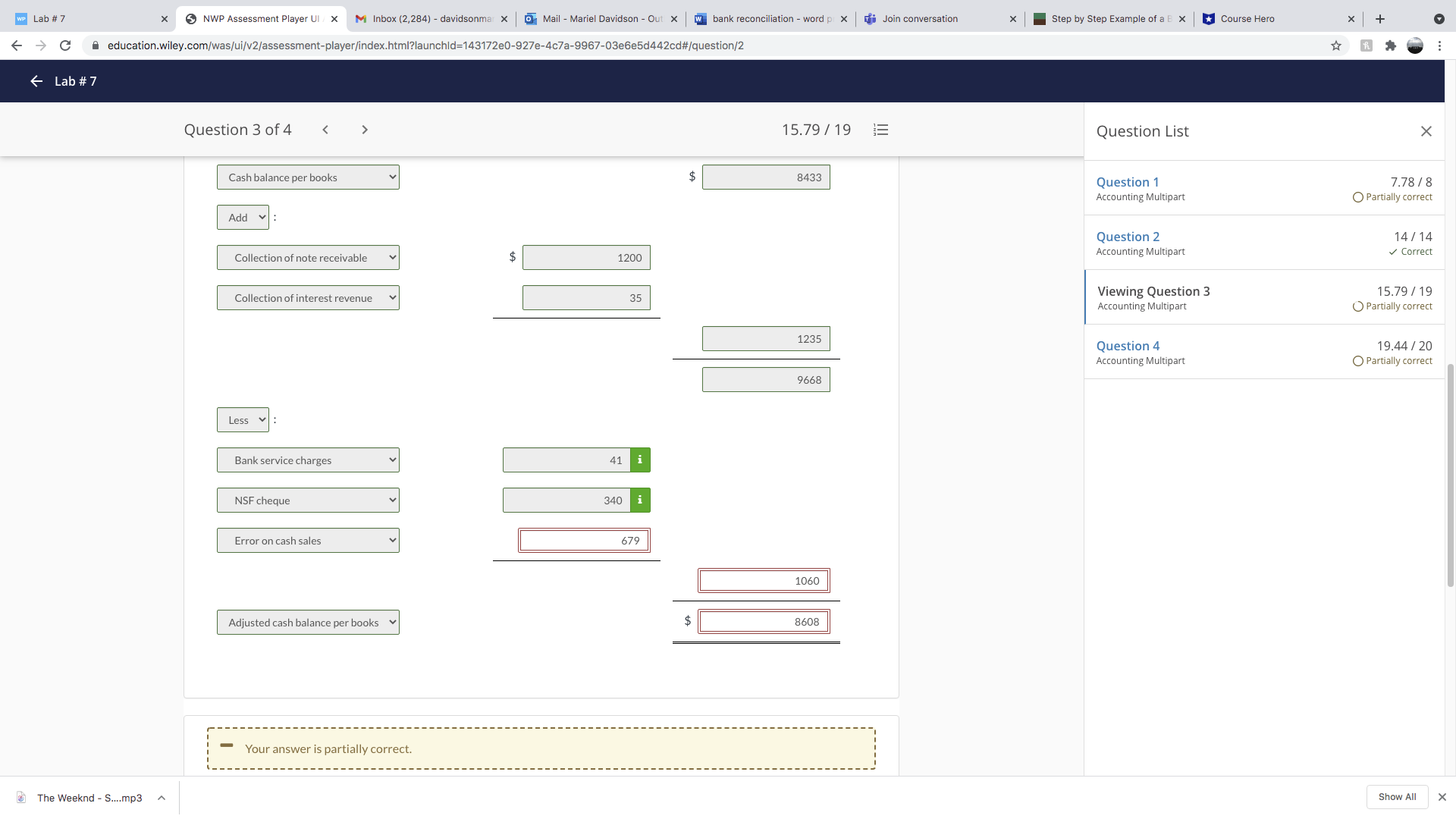
Task: Expand Error on cash sales dropdown
Action: coord(308,541)
